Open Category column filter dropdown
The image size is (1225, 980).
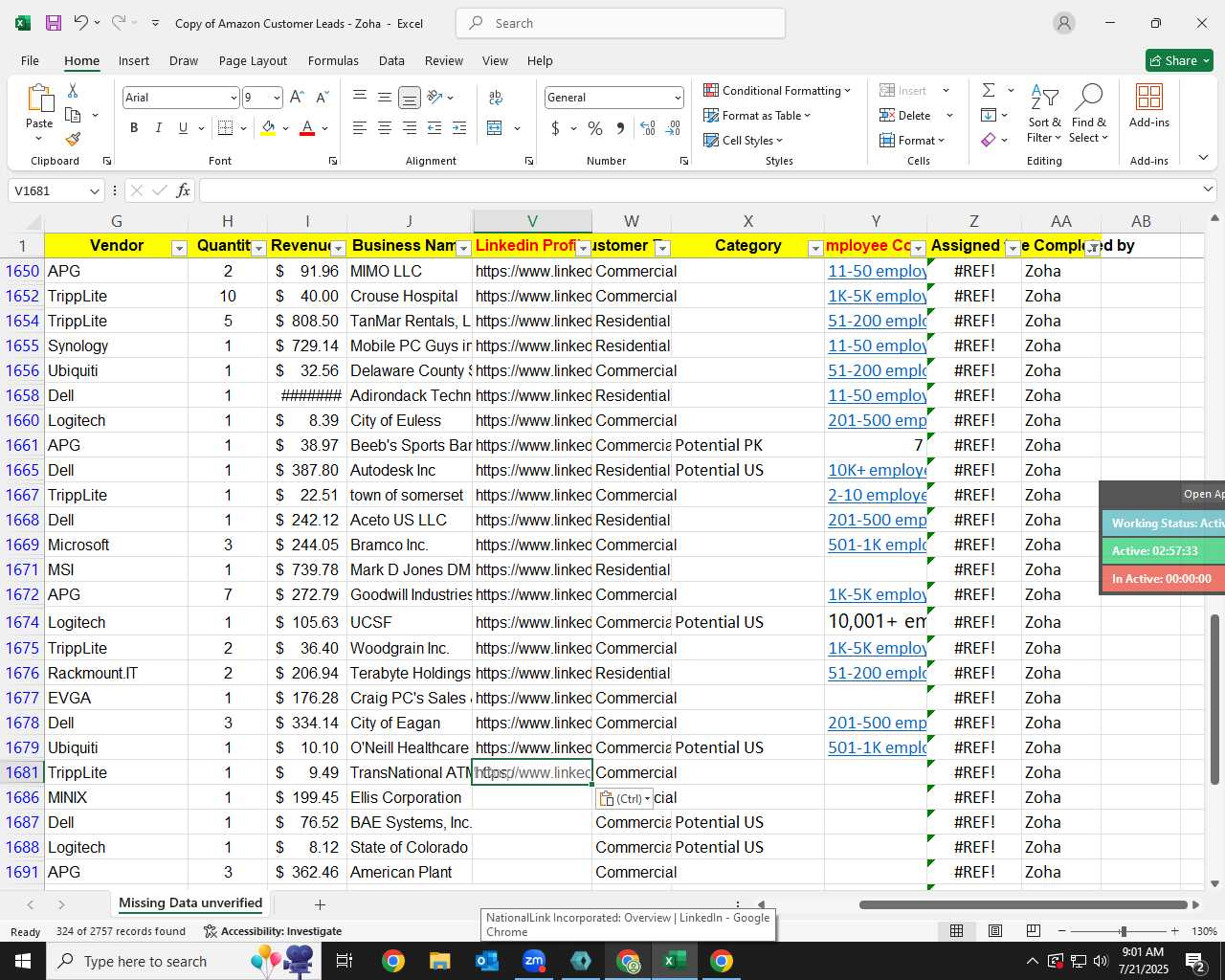[815, 249]
